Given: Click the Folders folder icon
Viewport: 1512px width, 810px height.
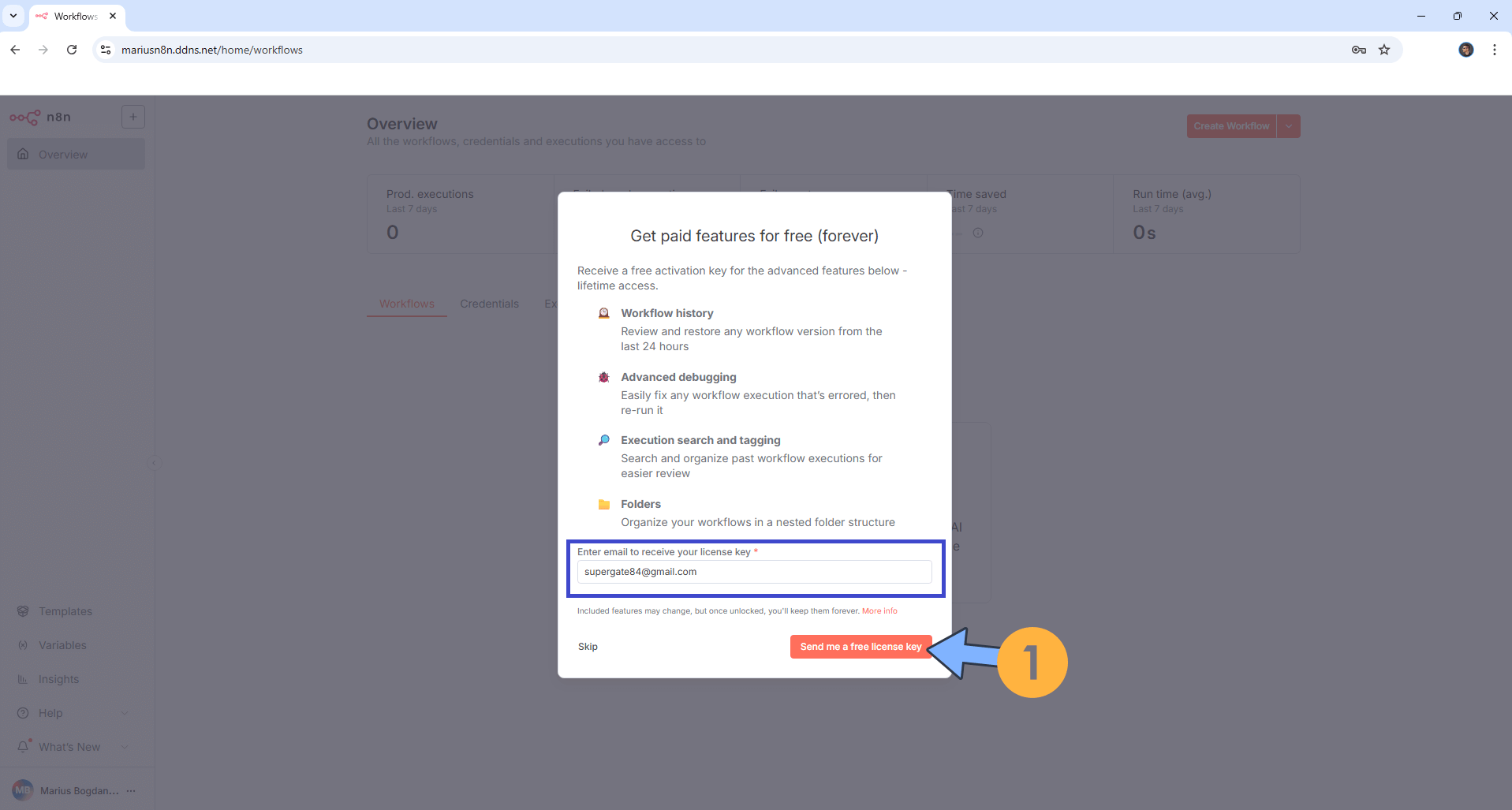Looking at the screenshot, I should (604, 504).
